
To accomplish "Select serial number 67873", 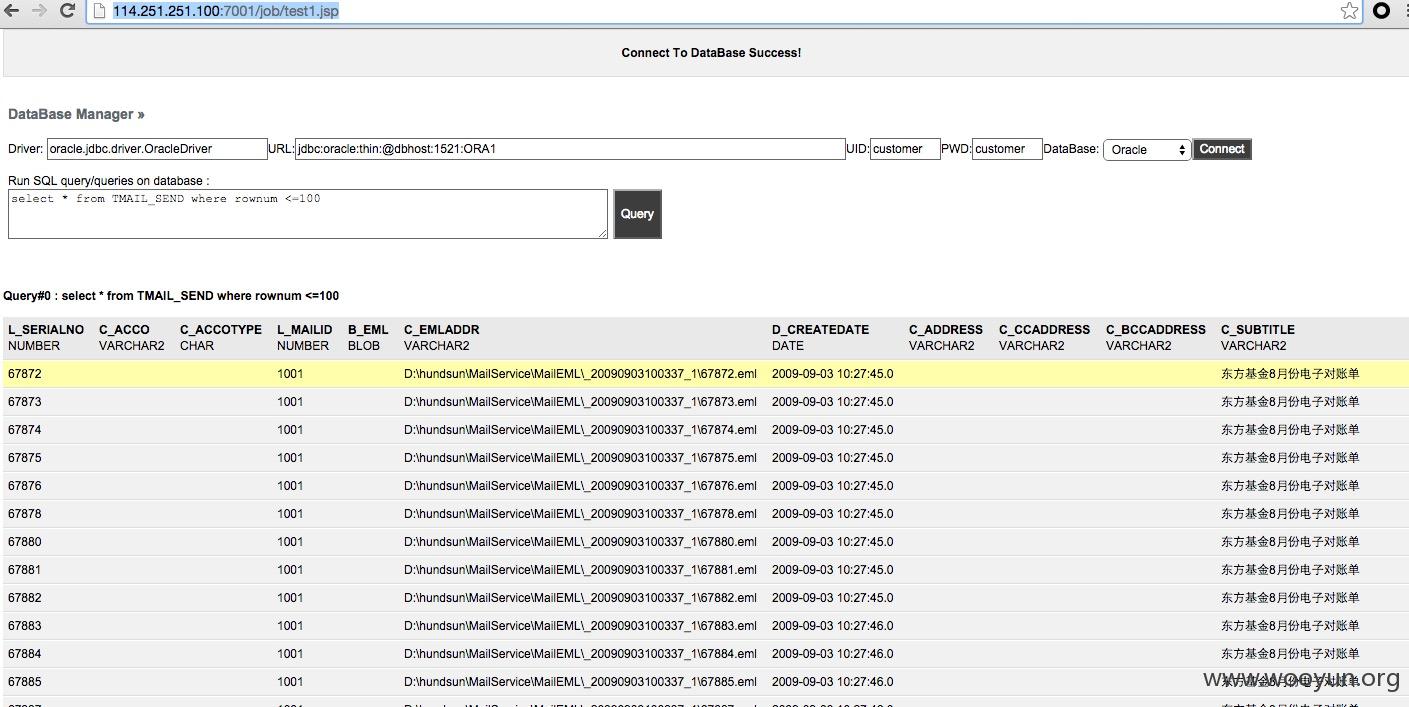I will (x=25, y=402).
